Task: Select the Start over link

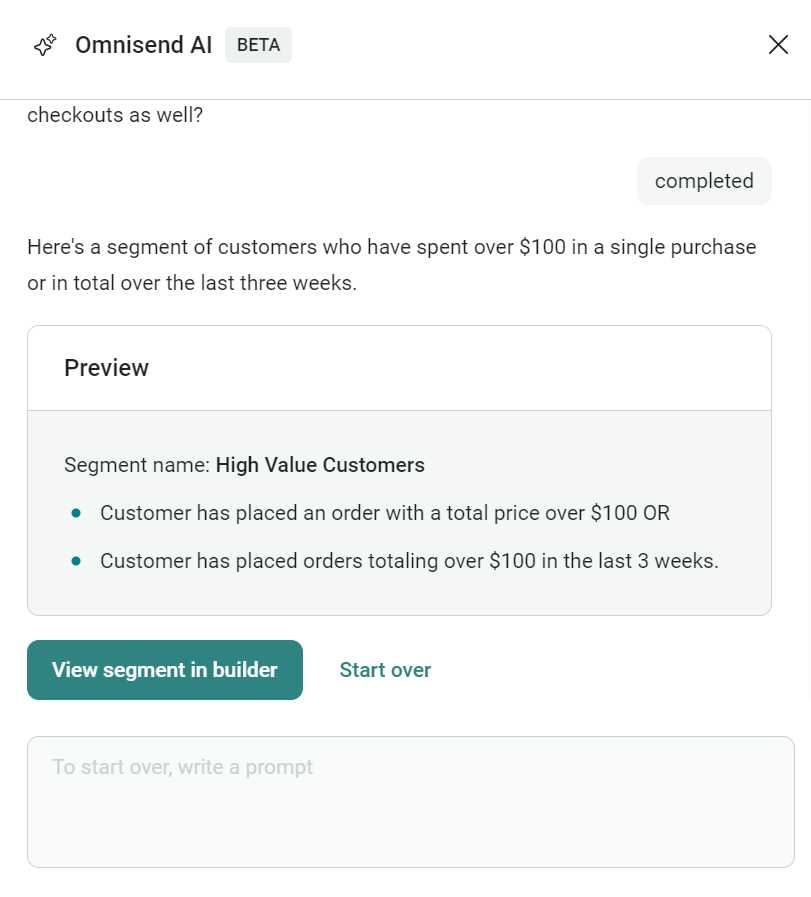Action: [x=385, y=670]
